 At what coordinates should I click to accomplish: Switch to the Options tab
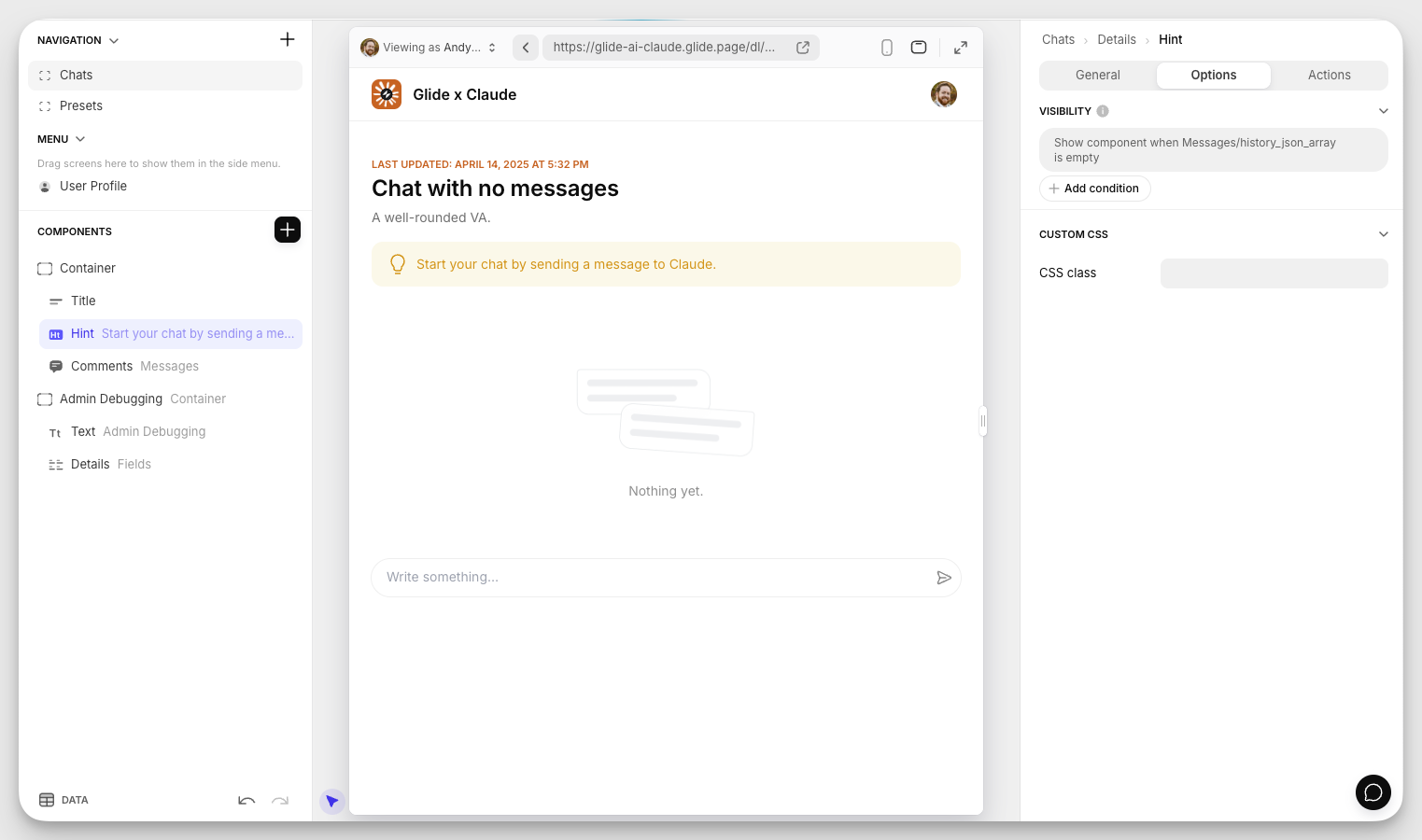pos(1214,76)
